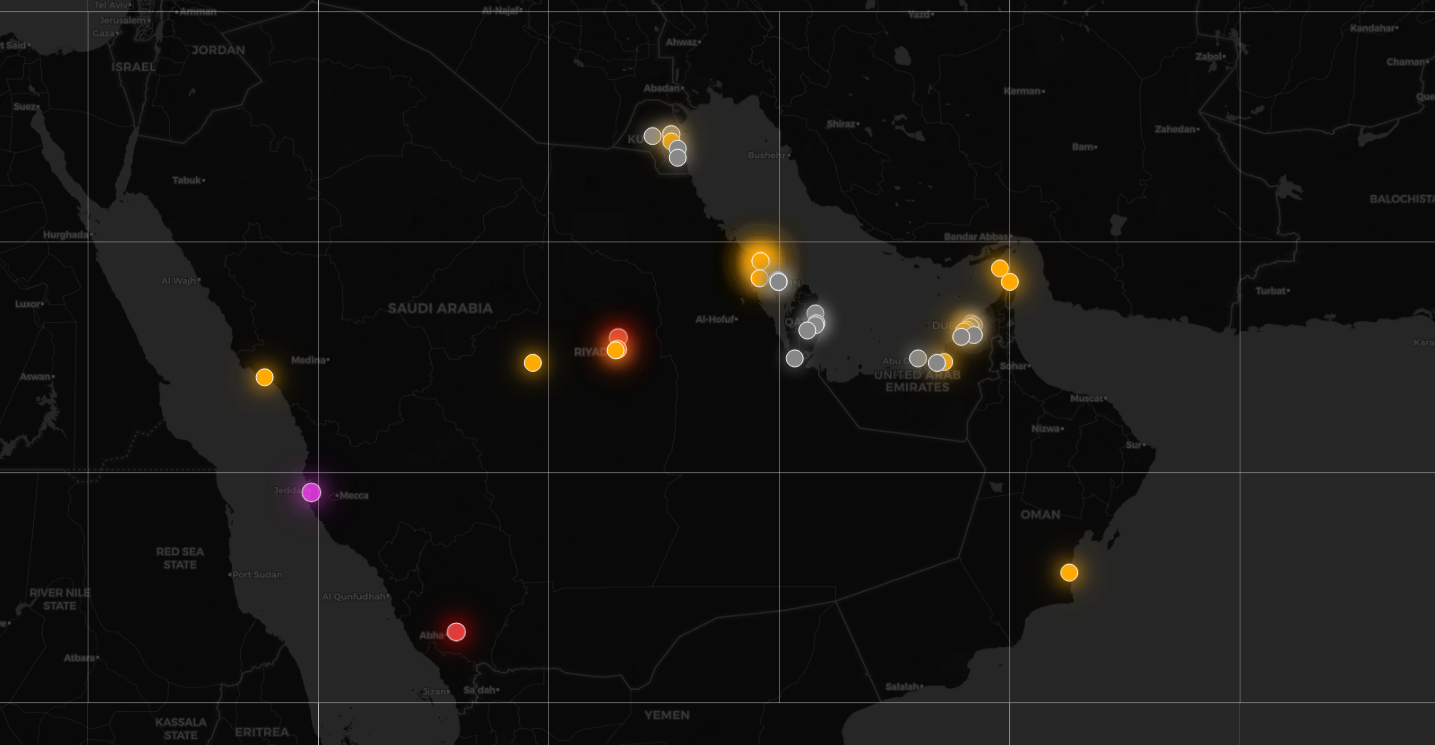Click the gray marker next to Abu Dhabi label

(918, 358)
